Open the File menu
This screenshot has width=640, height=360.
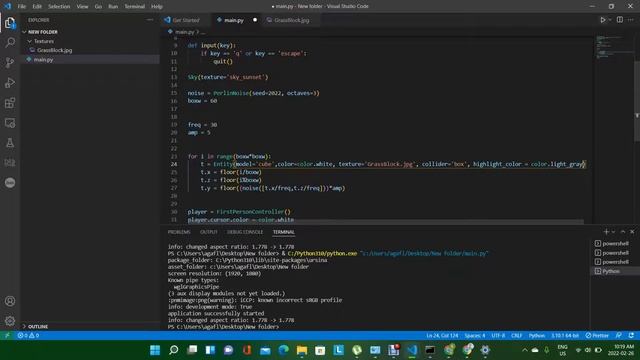pyautogui.click(x=22, y=7)
